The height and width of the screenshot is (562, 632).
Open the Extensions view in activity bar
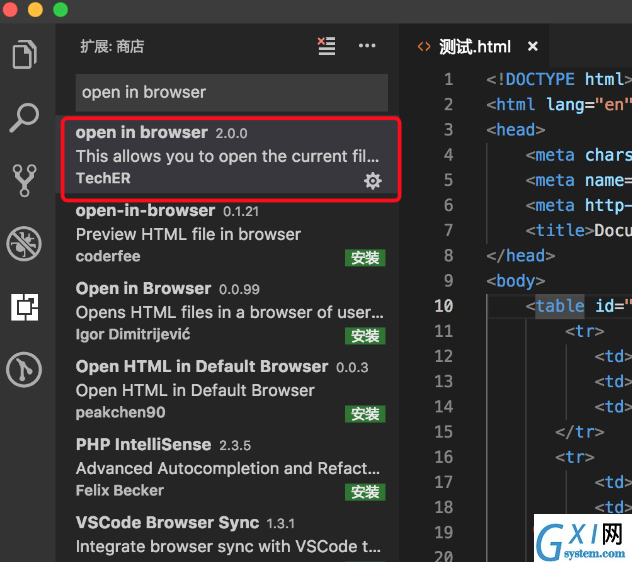(25, 307)
